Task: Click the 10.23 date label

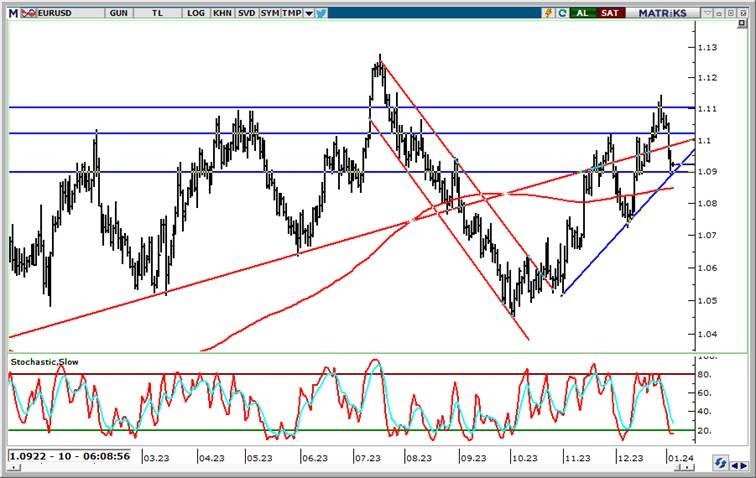Action: pos(525,458)
